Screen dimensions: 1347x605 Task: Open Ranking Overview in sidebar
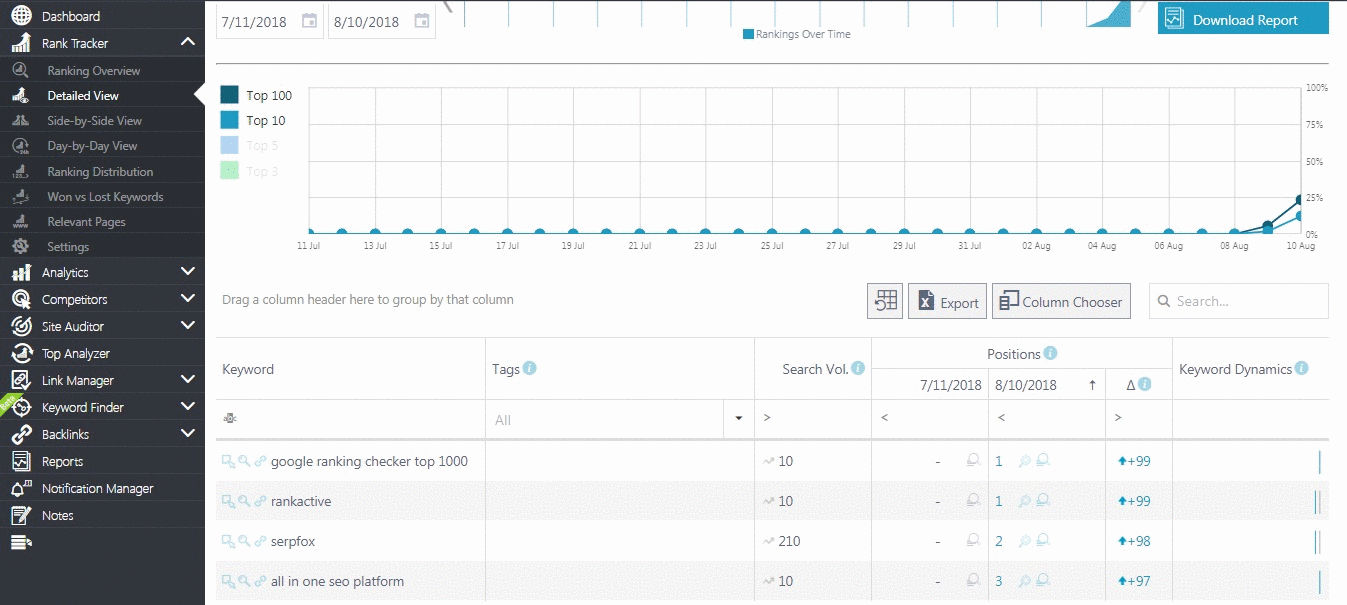[x=94, y=71]
